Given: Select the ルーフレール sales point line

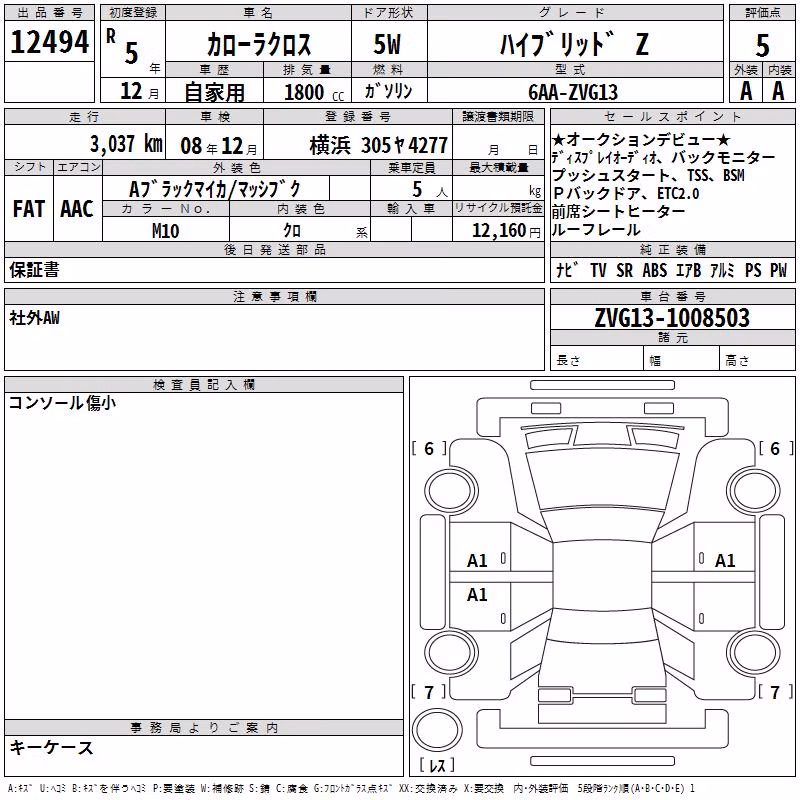Looking at the screenshot, I should tap(595, 230).
